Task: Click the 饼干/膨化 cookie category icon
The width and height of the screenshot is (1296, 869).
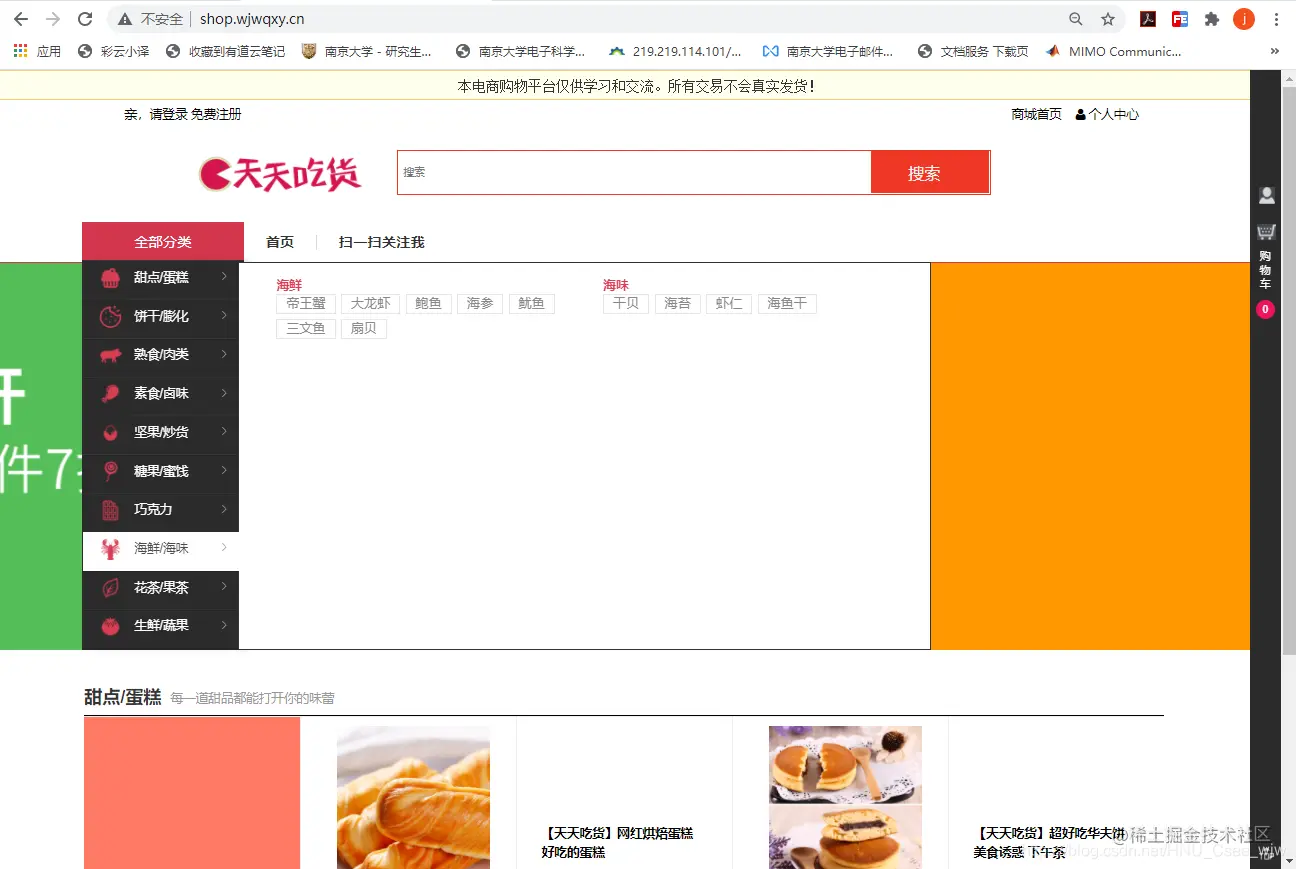Action: click(110, 316)
